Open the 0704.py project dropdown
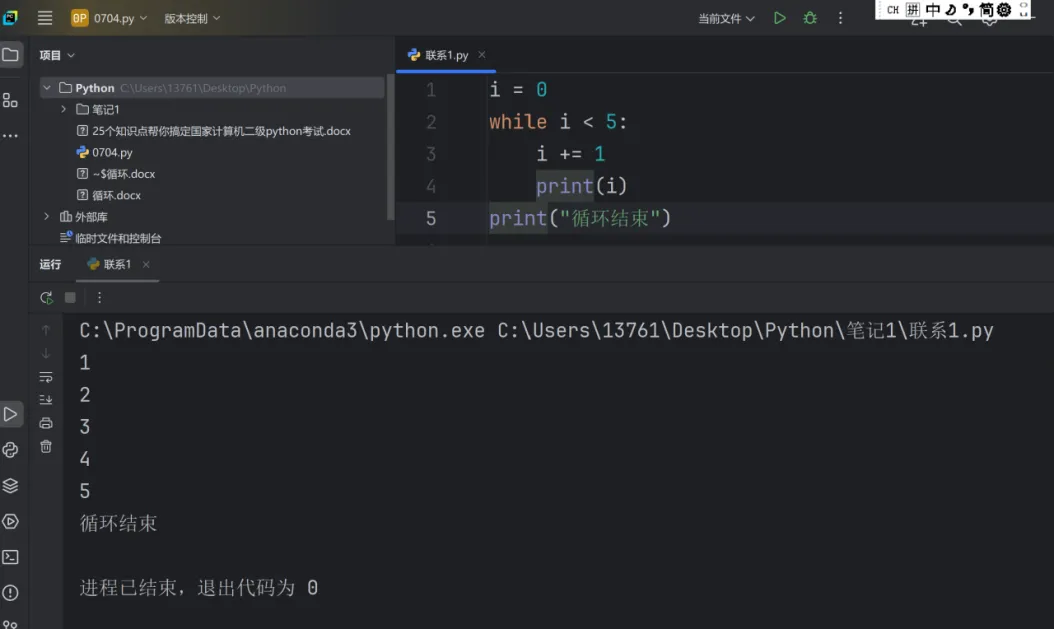The width and height of the screenshot is (1055, 629). coord(110,18)
